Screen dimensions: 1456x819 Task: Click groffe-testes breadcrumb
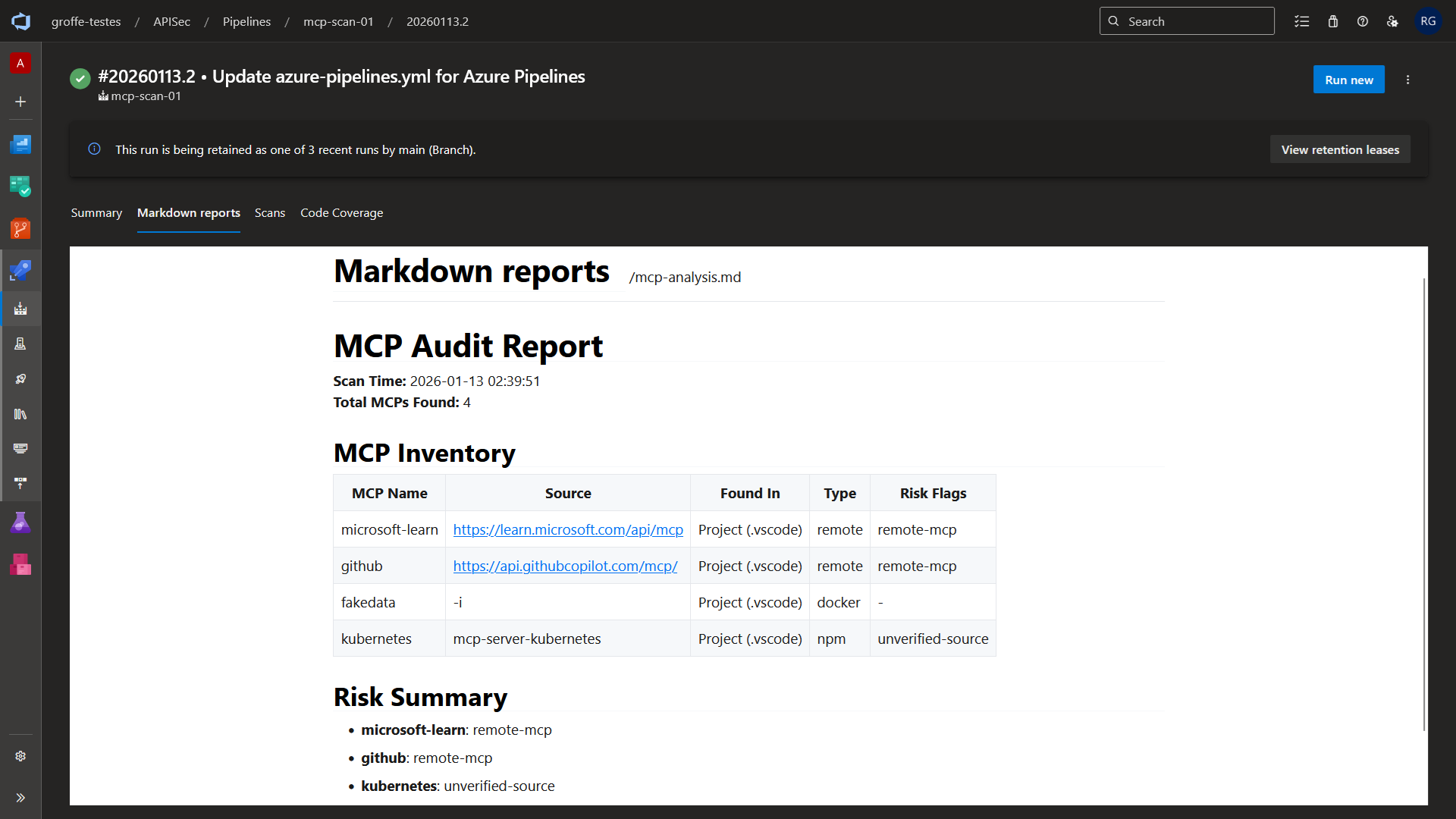[86, 21]
